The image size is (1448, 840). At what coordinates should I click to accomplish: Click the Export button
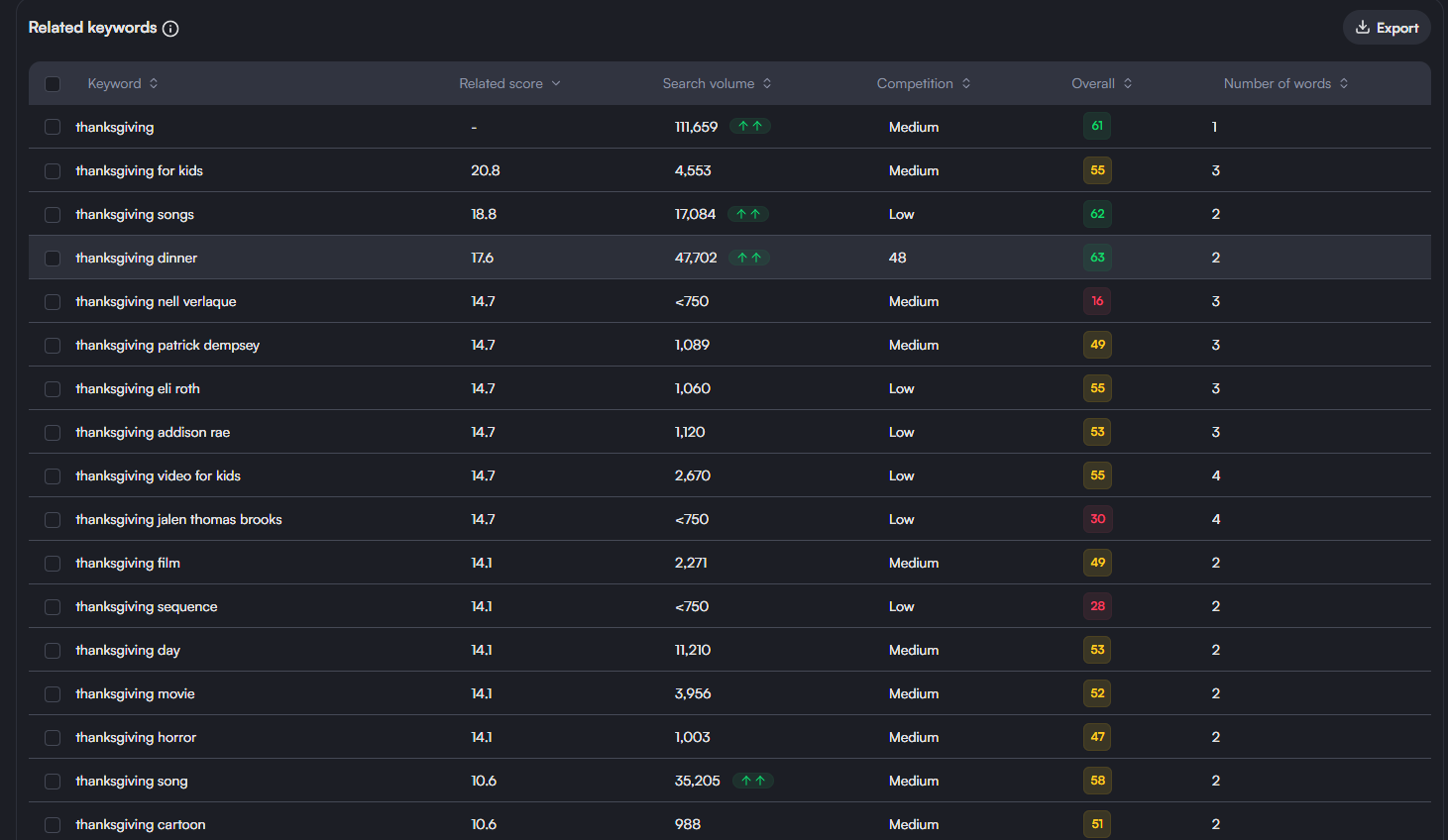[1388, 27]
